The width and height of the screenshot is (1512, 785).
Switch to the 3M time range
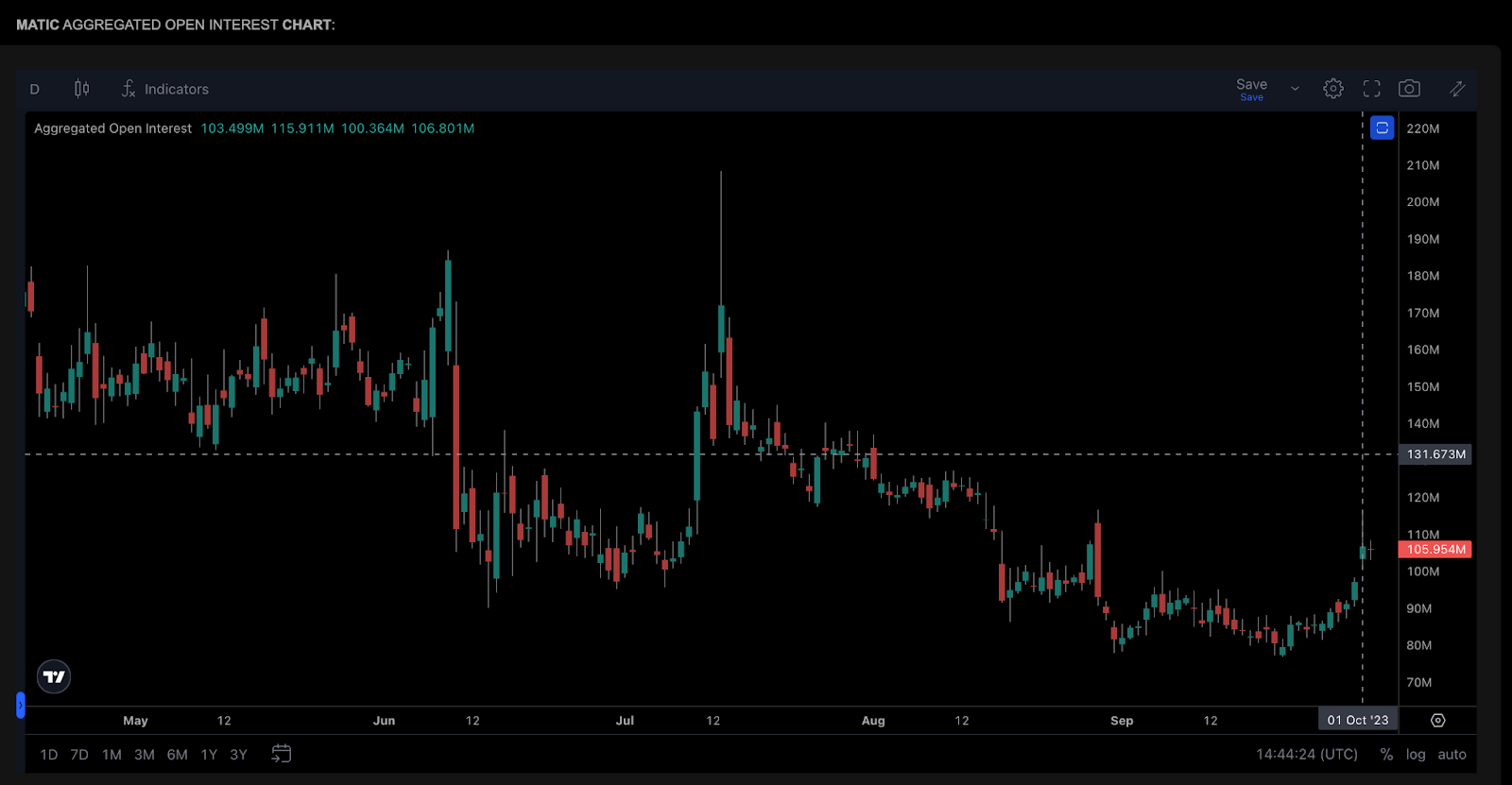pyautogui.click(x=144, y=754)
